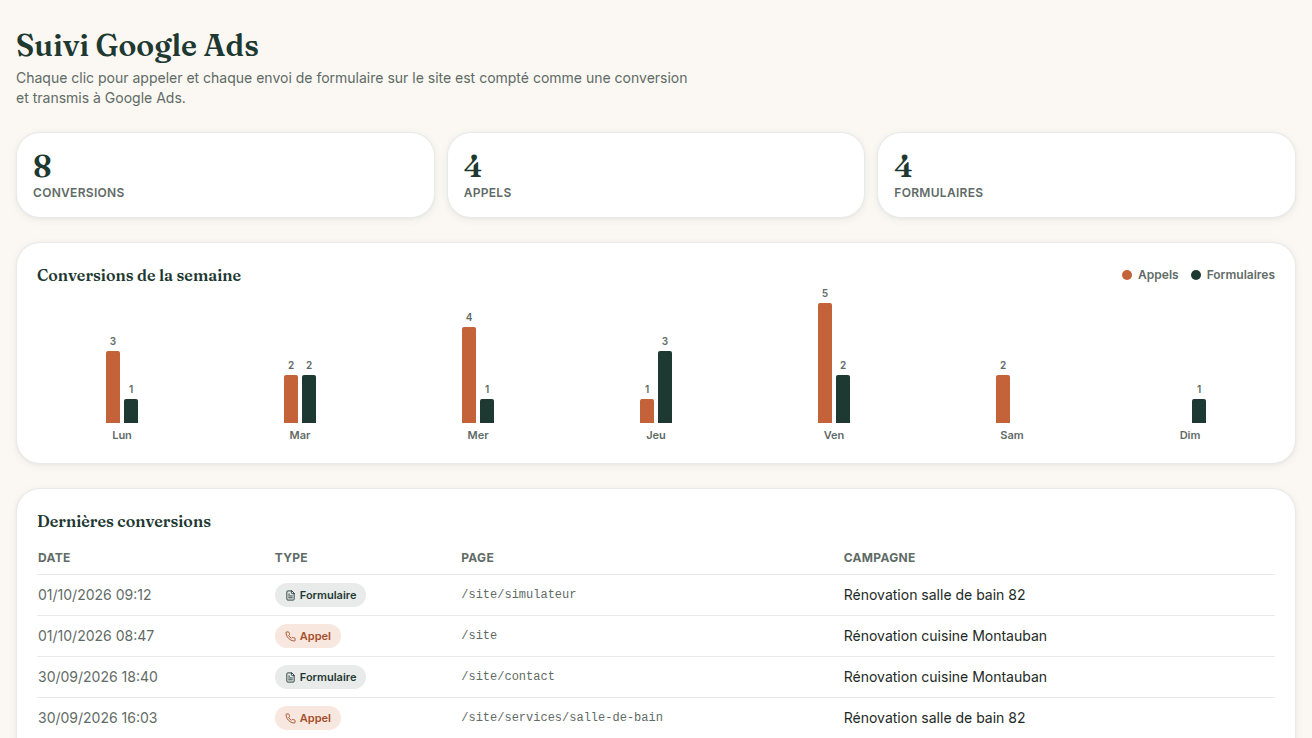
Task: Click the phone icon in the 16:03 Appel badge
Action: (x=290, y=718)
